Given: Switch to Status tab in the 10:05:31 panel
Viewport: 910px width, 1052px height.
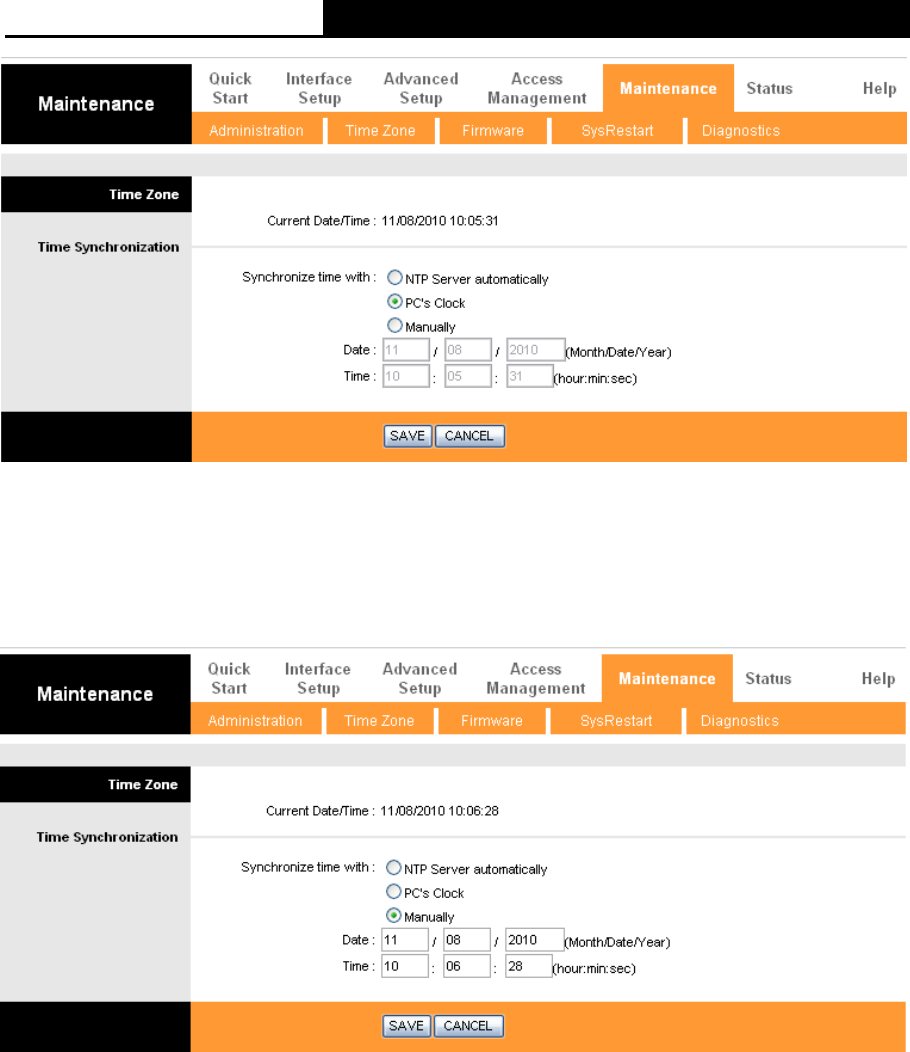Looking at the screenshot, I should [769, 89].
